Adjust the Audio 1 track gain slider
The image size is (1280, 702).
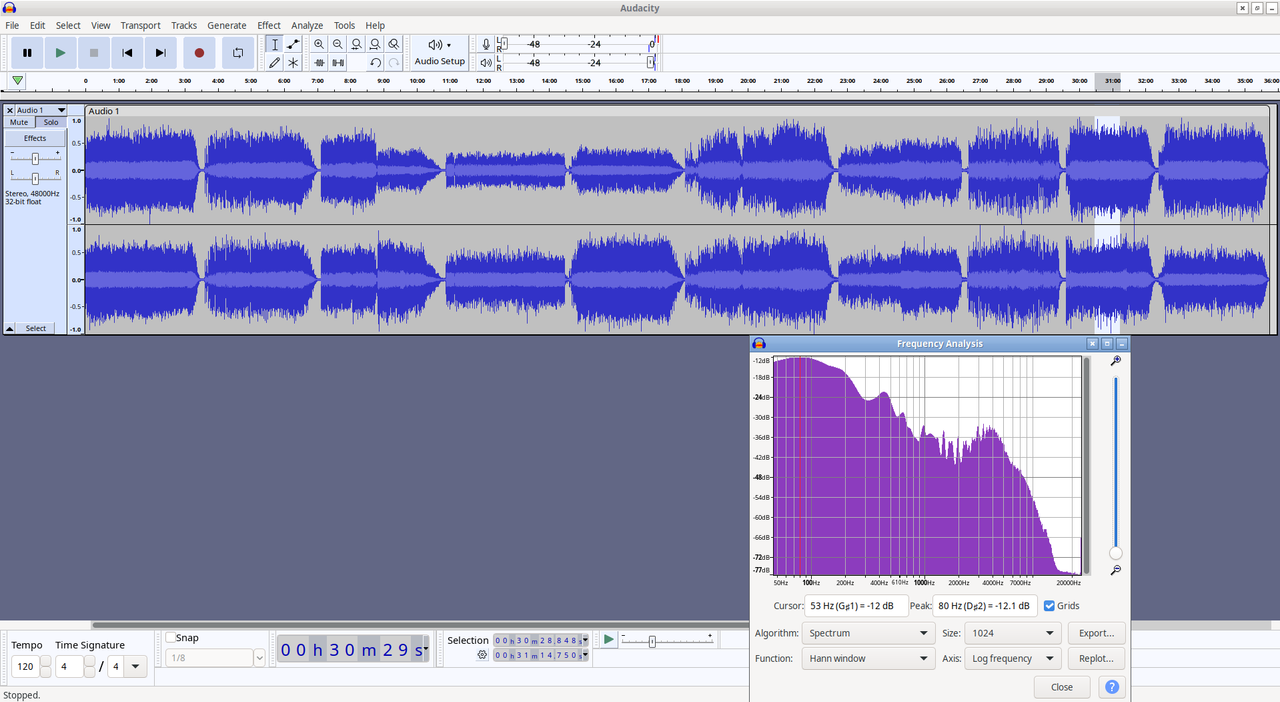click(35, 158)
